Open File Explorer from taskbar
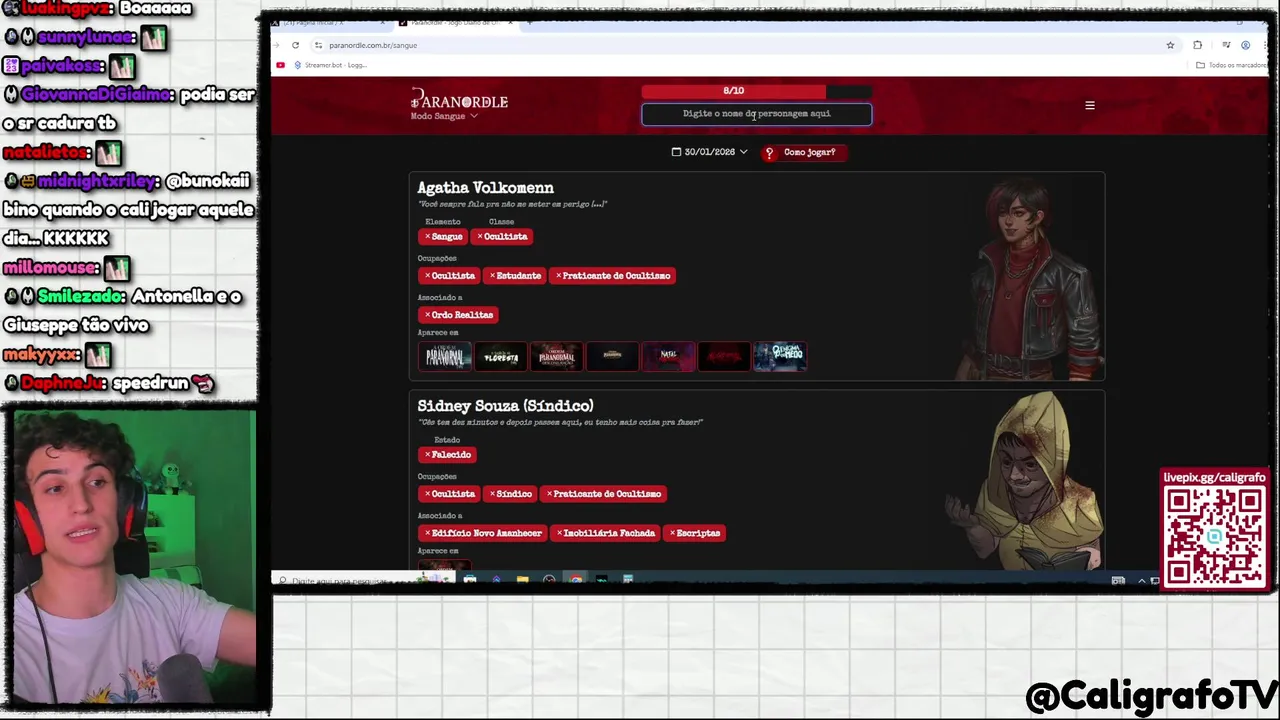This screenshot has width=1280, height=720. pos(522,580)
